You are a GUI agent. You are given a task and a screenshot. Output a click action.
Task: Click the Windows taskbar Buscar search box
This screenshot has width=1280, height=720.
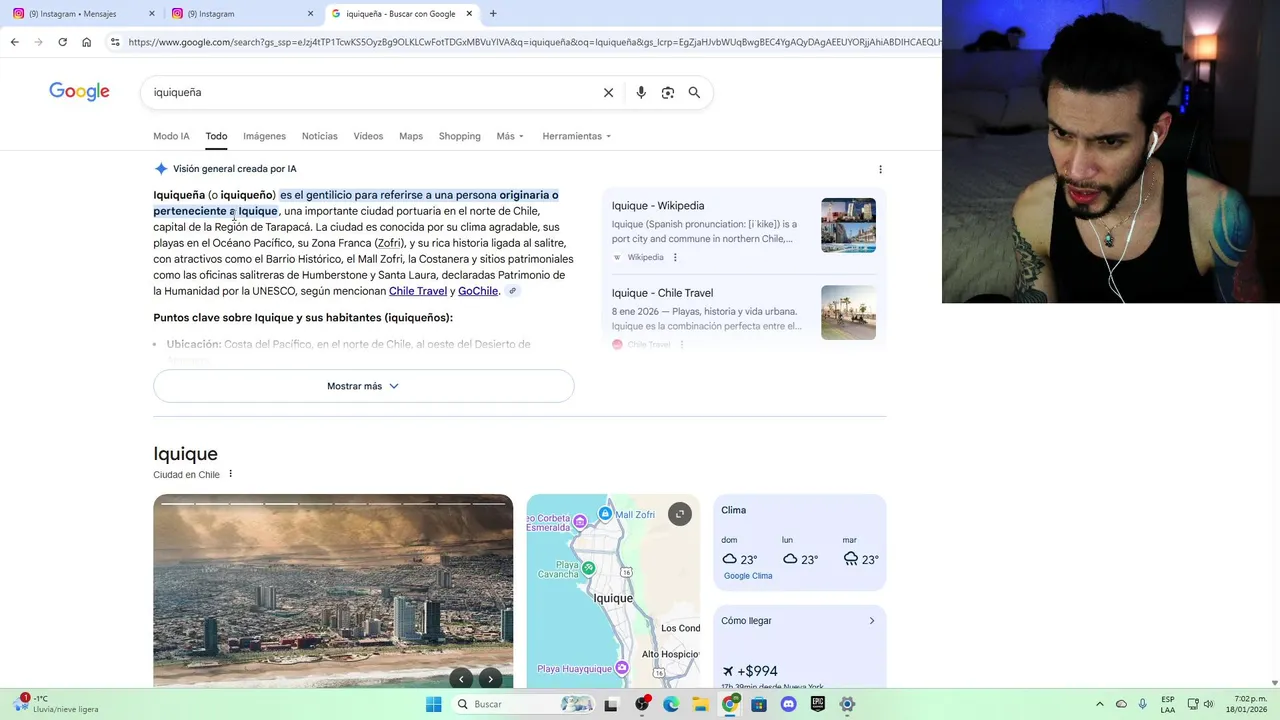(522, 704)
